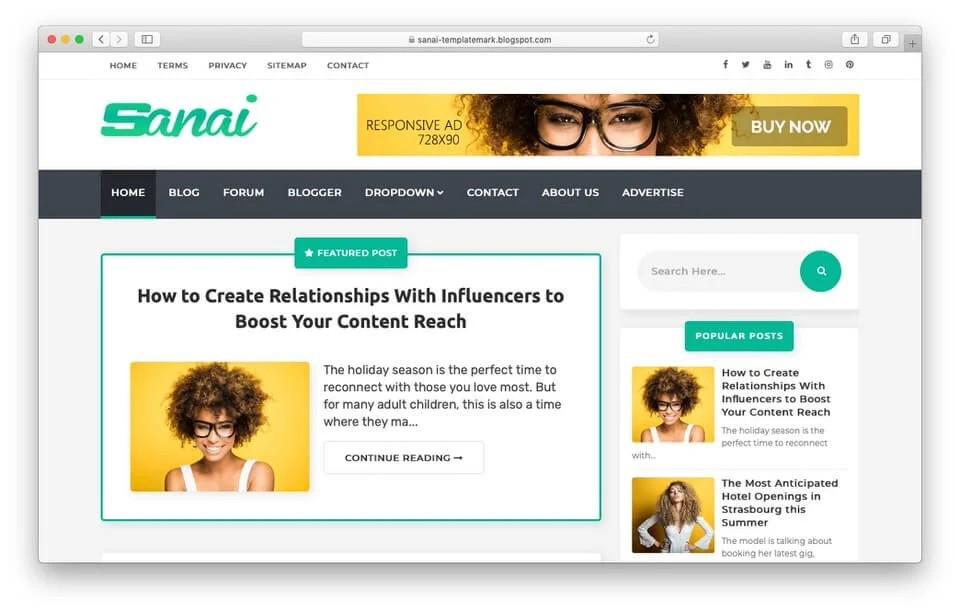
Task: Open the SITEMAP link in top bar
Action: (x=287, y=66)
